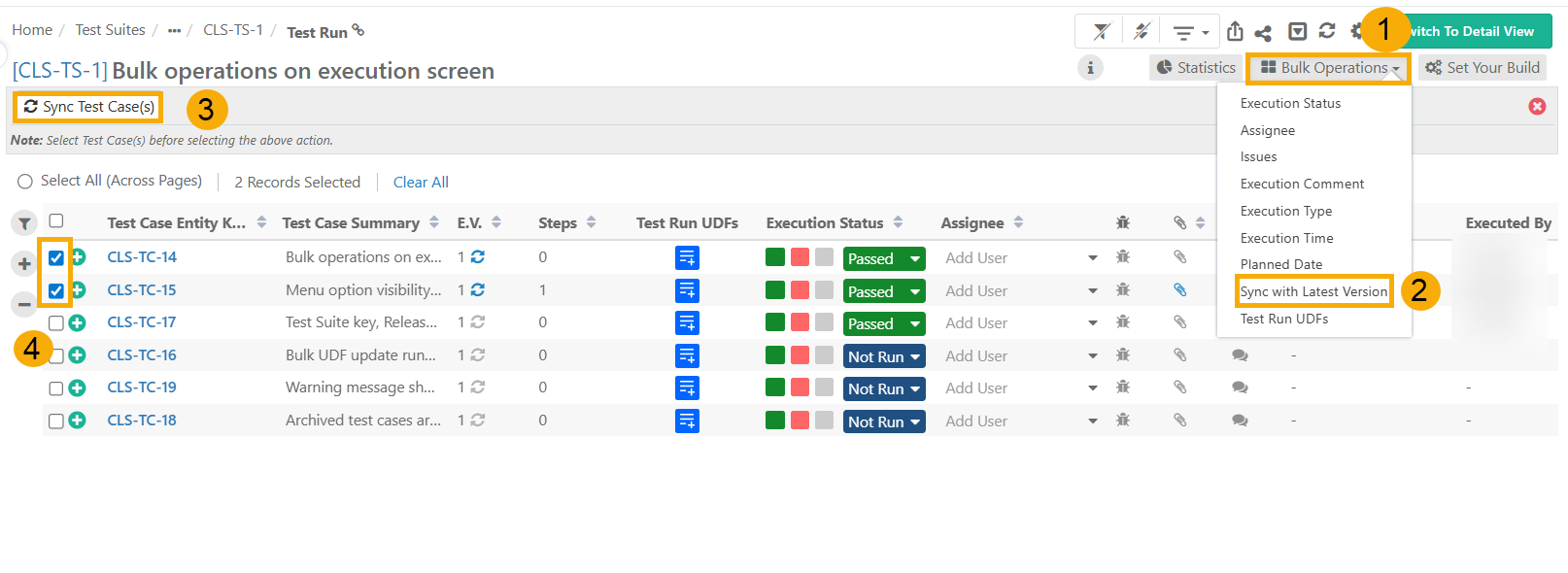
Task: Open Passed status dropdown for CLS-TC-14
Action: 884,258
